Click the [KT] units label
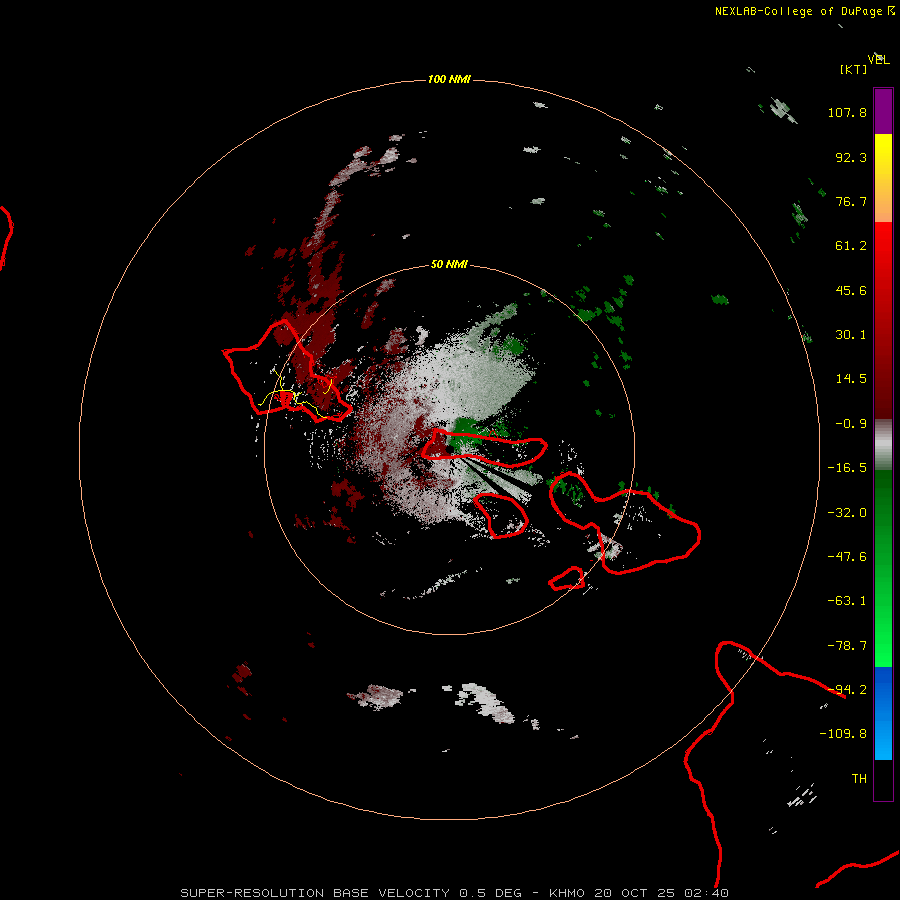This screenshot has height=900, width=900. 854,69
